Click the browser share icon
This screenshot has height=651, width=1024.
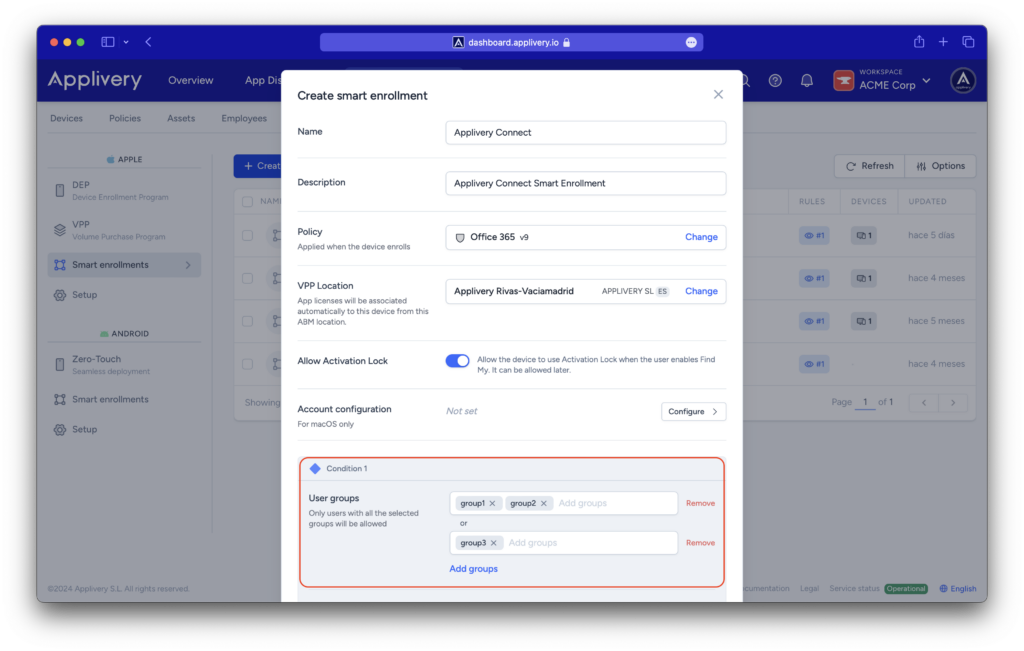[x=919, y=42]
